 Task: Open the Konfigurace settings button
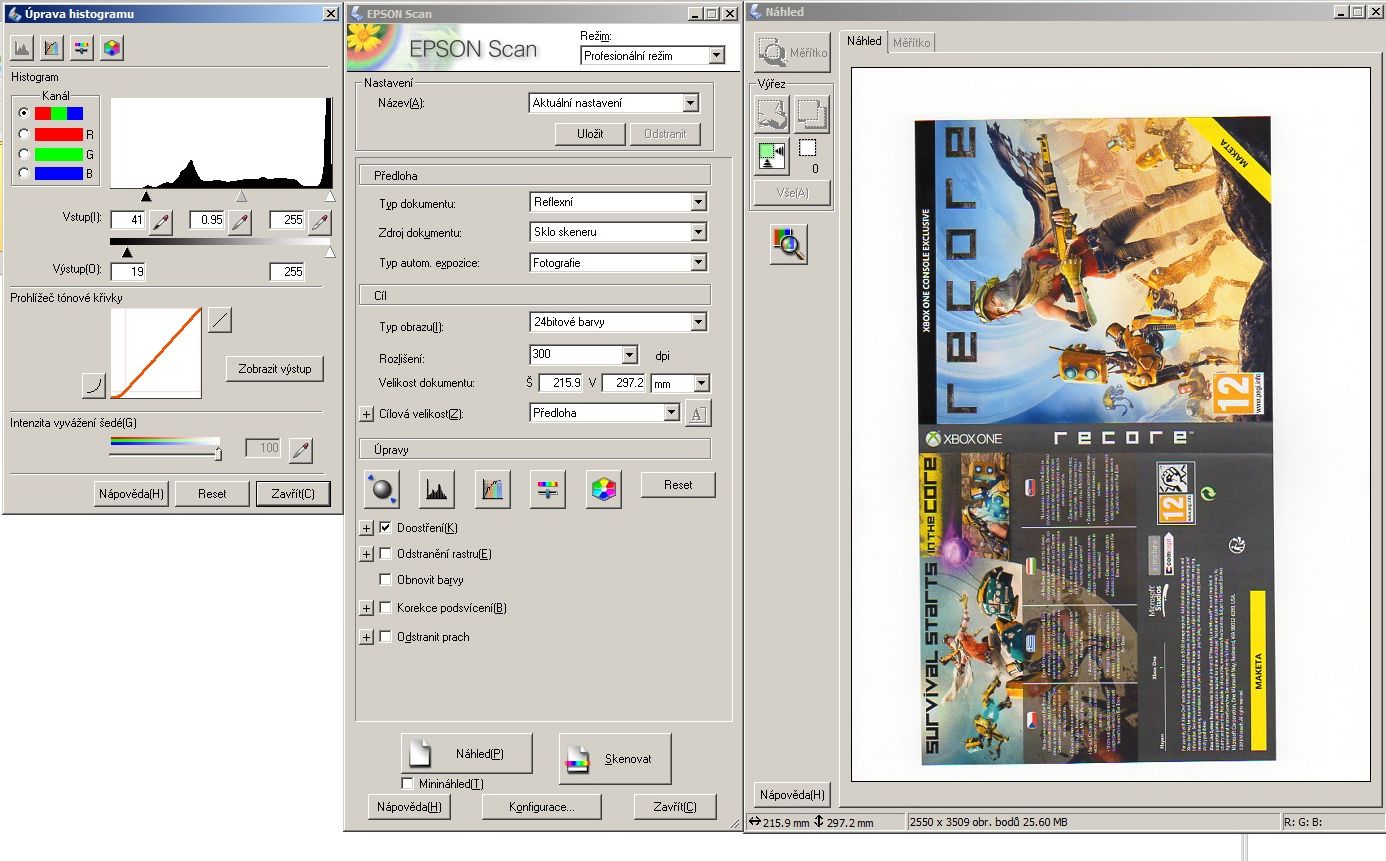[x=541, y=807]
